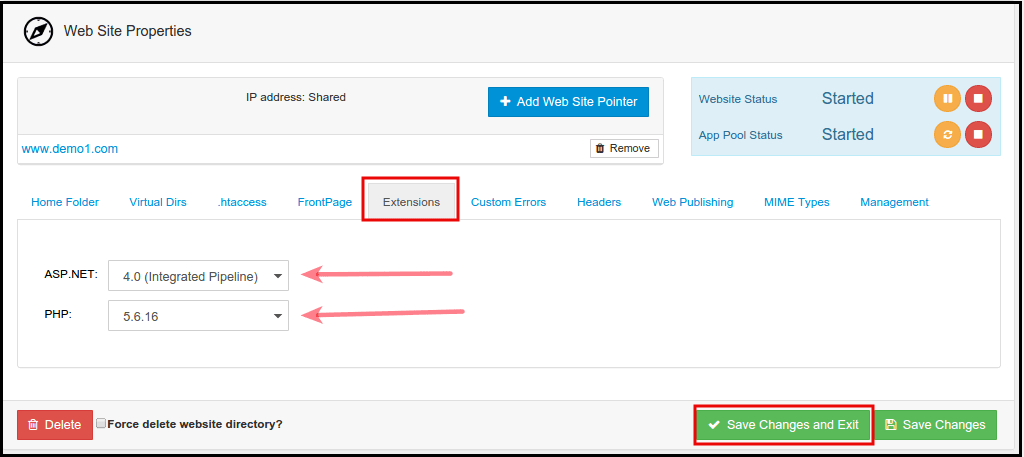The width and height of the screenshot is (1024, 457).
Task: Open the ASP.NET version dropdown
Action: click(198, 277)
